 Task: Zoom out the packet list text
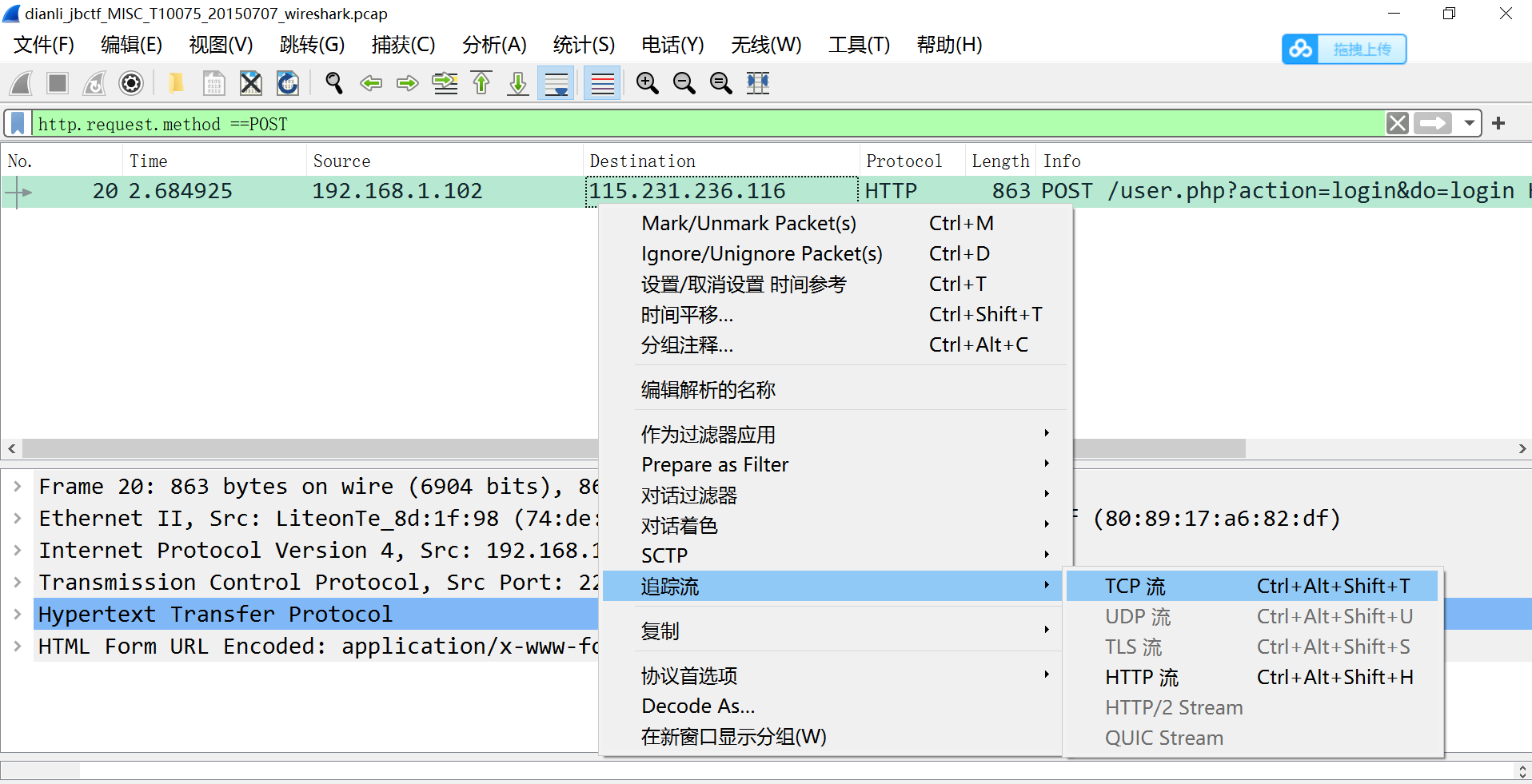coord(684,83)
